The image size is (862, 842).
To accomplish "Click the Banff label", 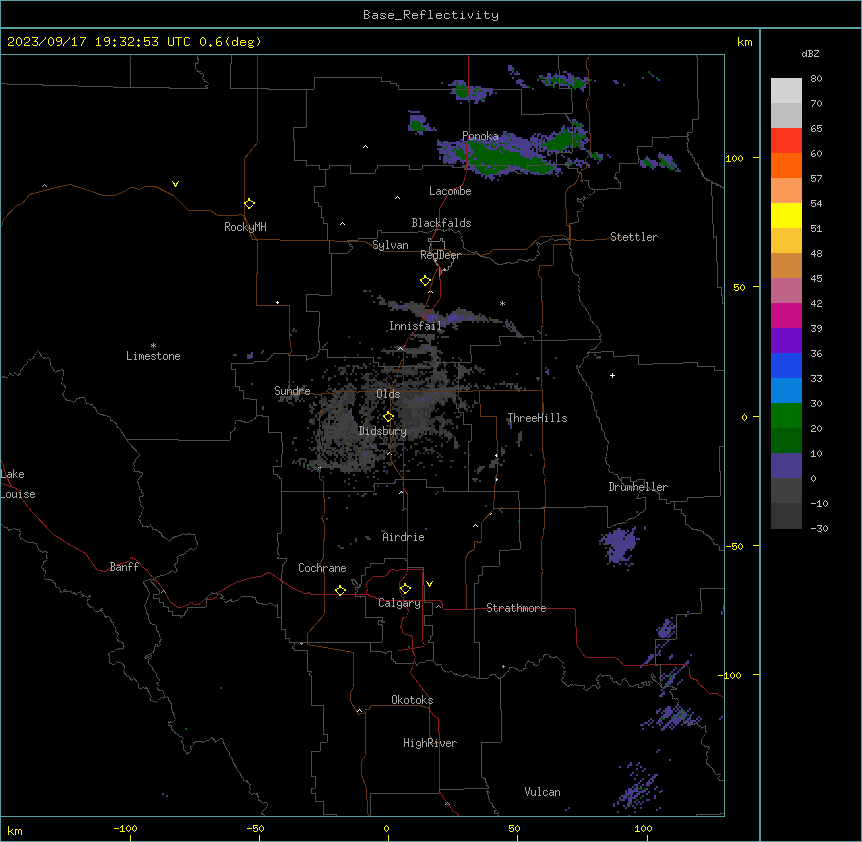I will (x=124, y=567).
